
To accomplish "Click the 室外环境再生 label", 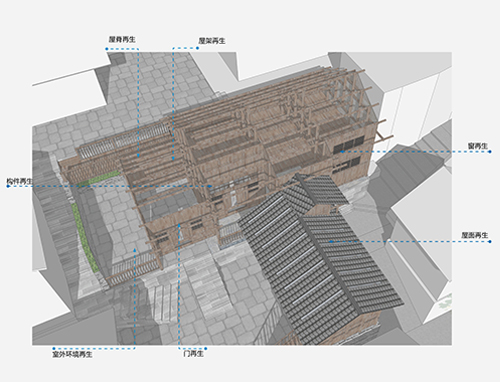I will [x=72, y=354].
